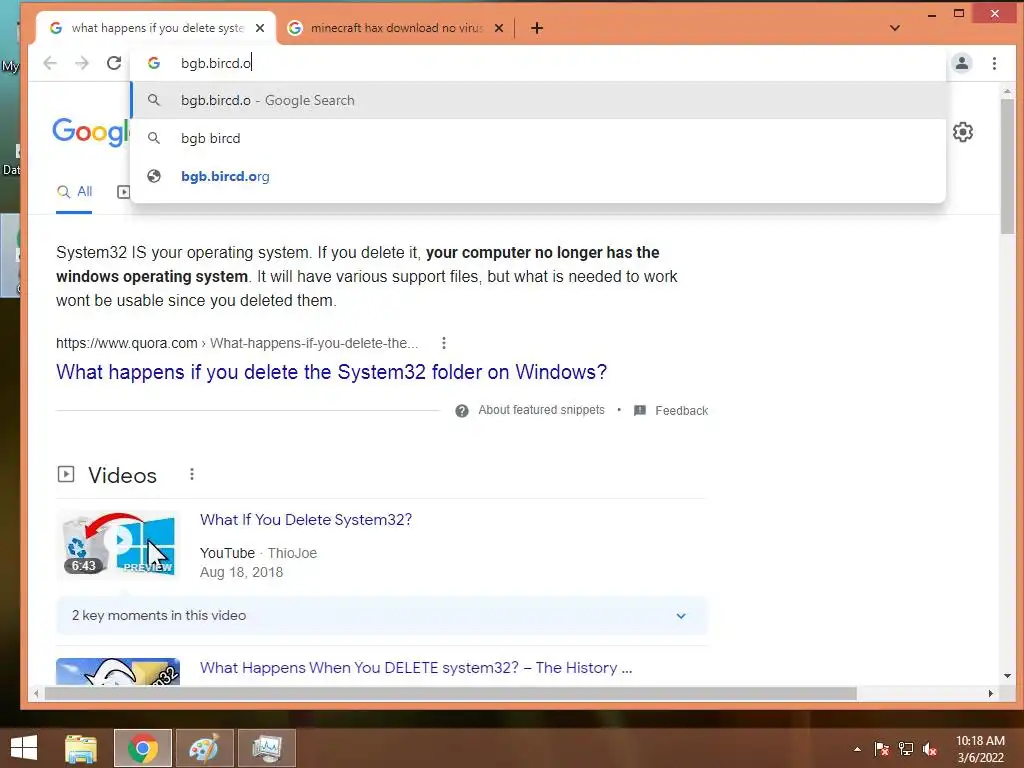Go back using the back arrow
1024x768 pixels.
[x=50, y=63]
